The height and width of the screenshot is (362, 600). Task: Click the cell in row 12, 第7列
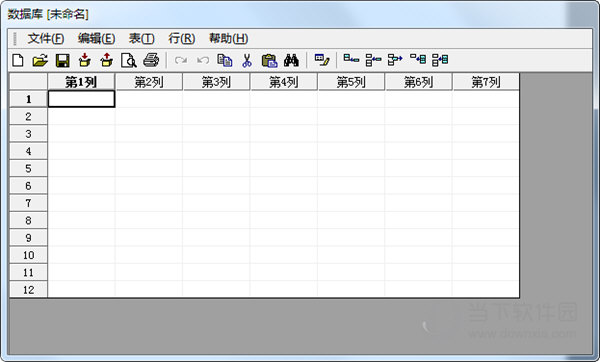coord(486,290)
